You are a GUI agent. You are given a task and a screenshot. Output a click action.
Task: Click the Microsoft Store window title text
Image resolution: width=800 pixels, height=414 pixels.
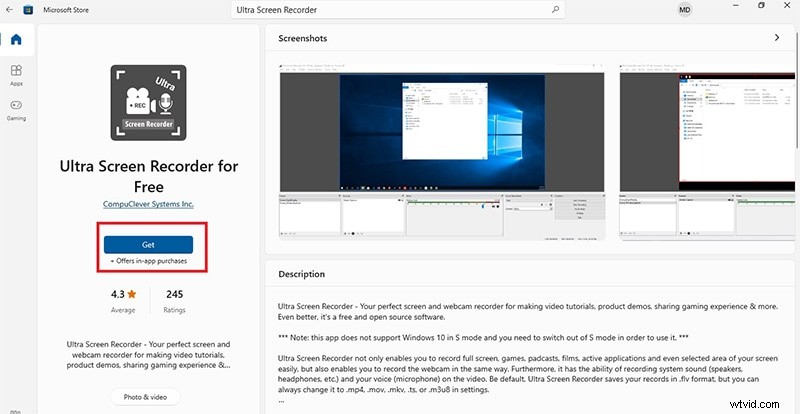click(66, 10)
